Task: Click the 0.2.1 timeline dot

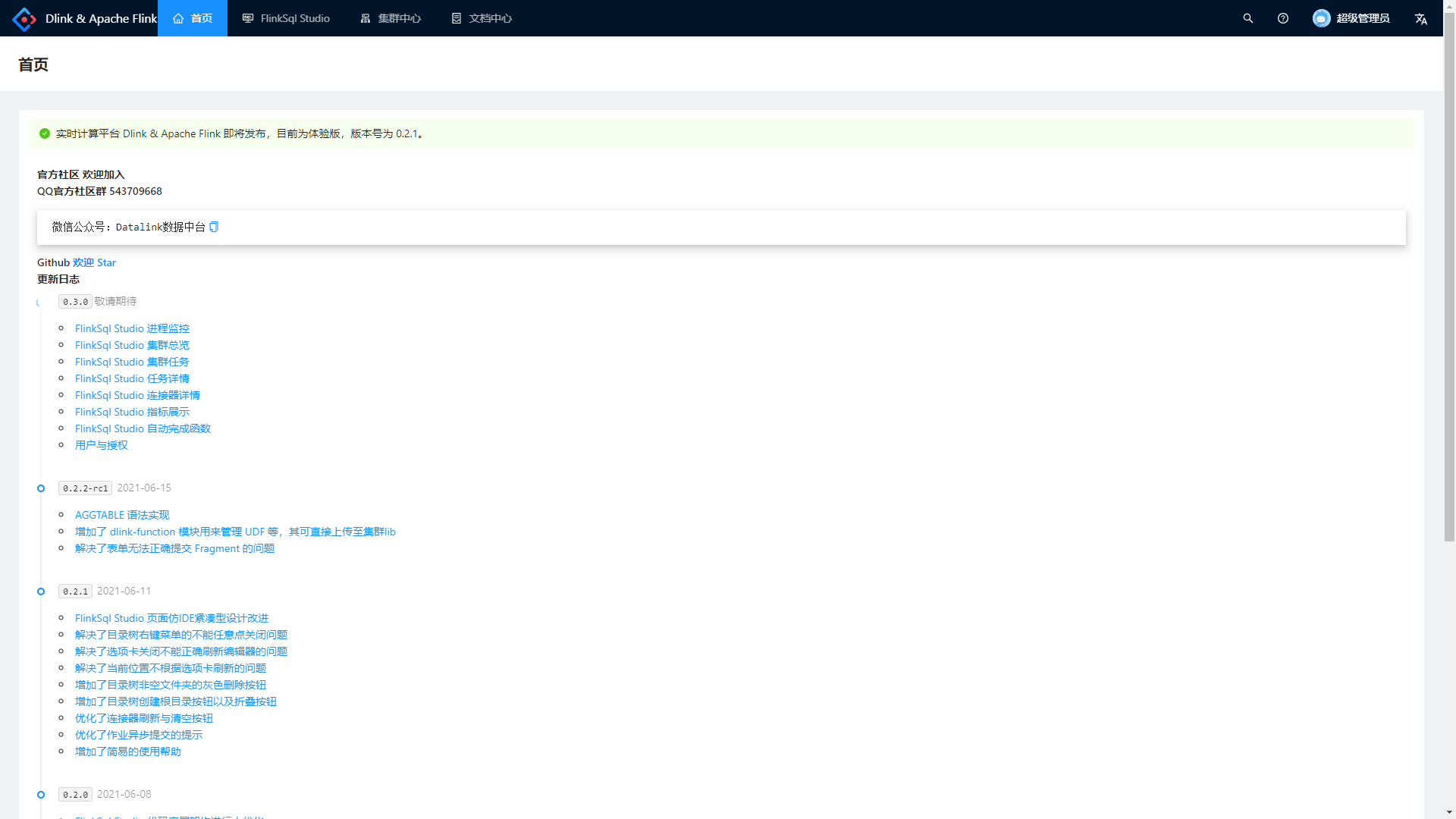Action: pyautogui.click(x=41, y=591)
